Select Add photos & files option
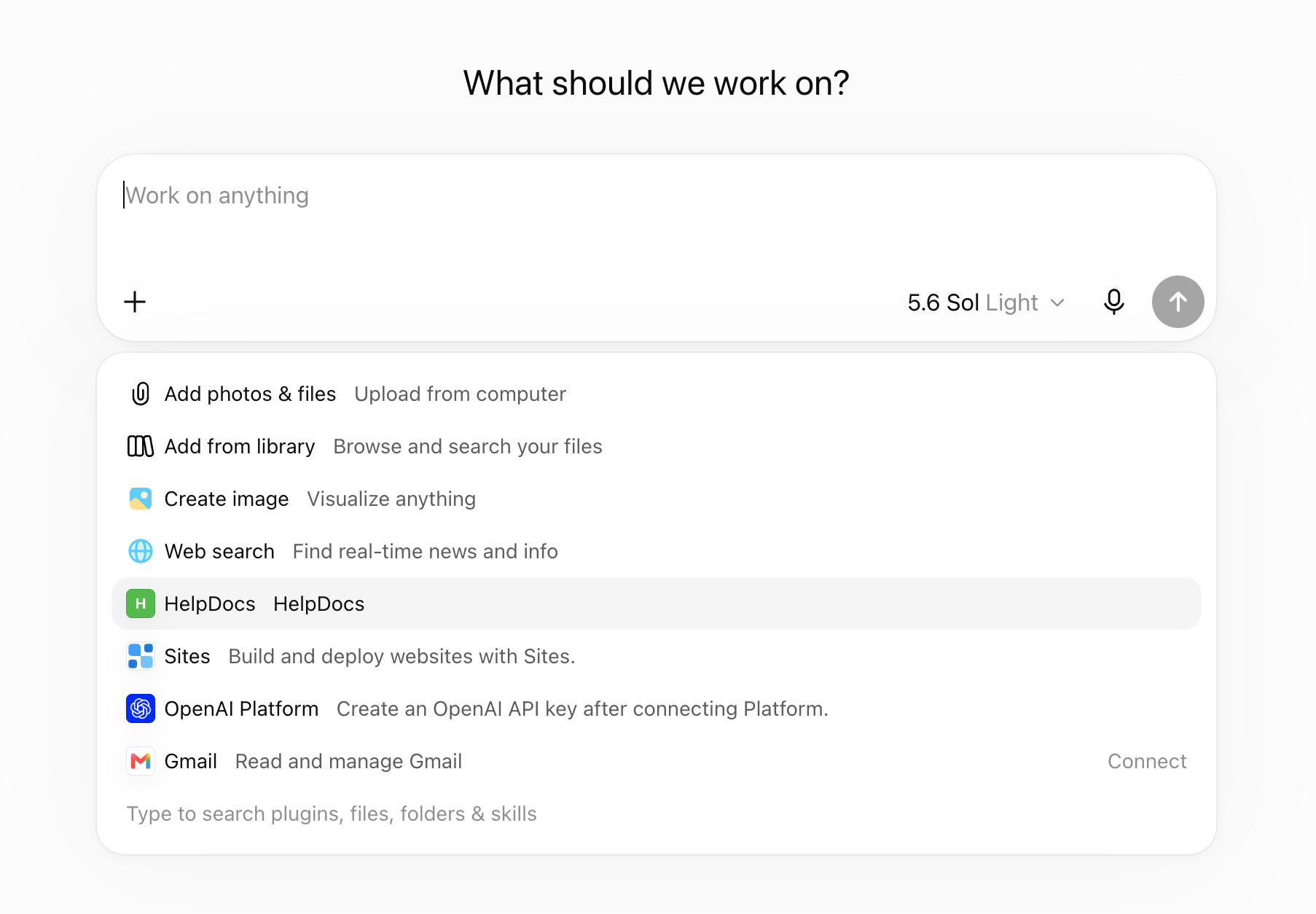This screenshot has width=1316, height=914. tap(656, 394)
